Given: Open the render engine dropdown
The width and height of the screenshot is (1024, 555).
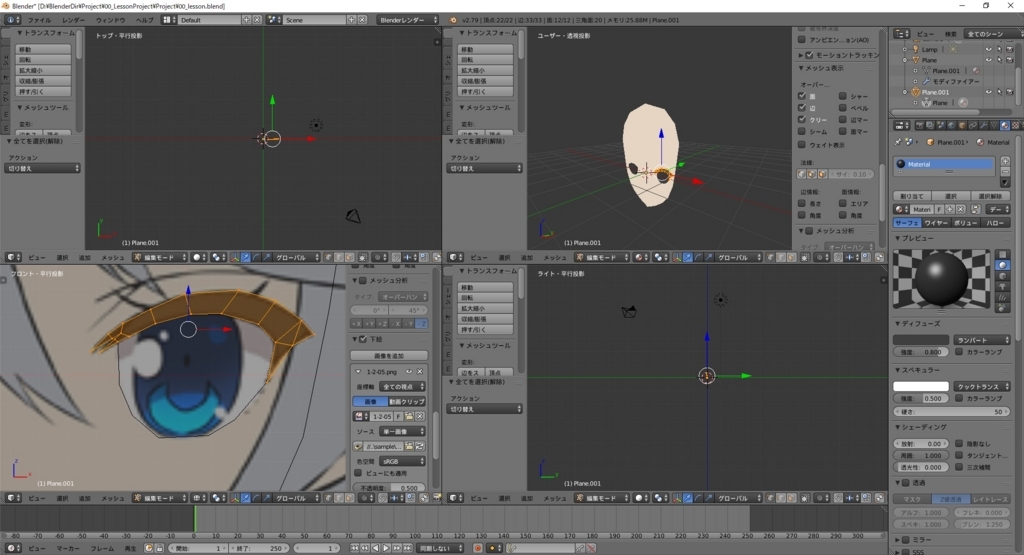Looking at the screenshot, I should pos(408,20).
